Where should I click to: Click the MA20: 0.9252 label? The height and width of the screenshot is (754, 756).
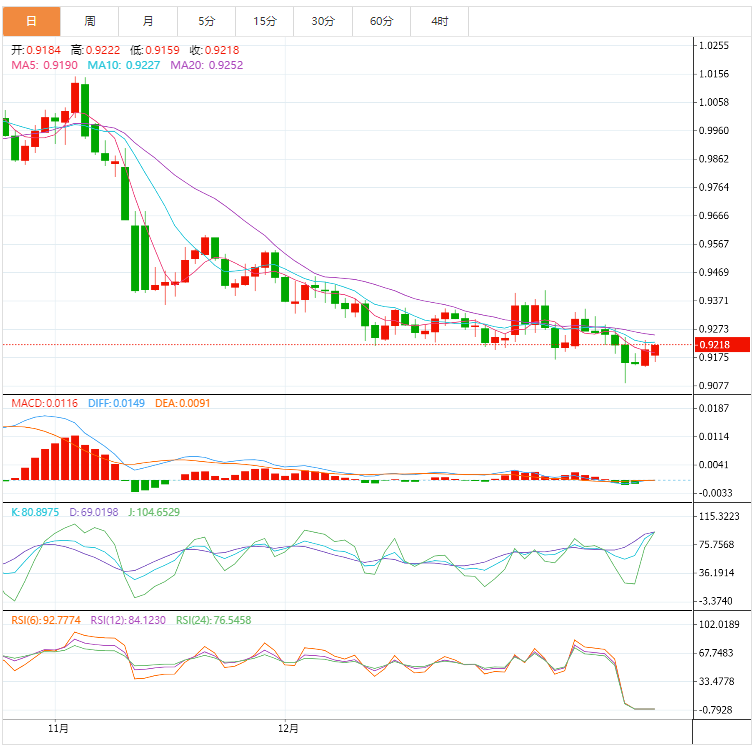(x=206, y=65)
